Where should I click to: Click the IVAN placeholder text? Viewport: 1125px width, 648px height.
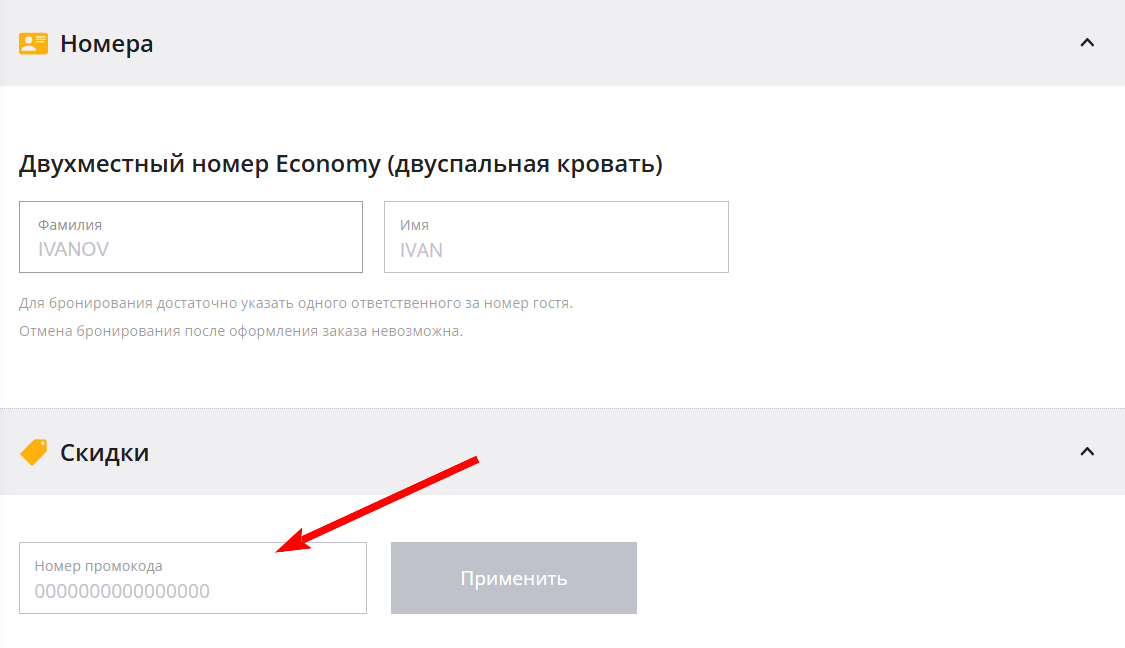click(421, 250)
